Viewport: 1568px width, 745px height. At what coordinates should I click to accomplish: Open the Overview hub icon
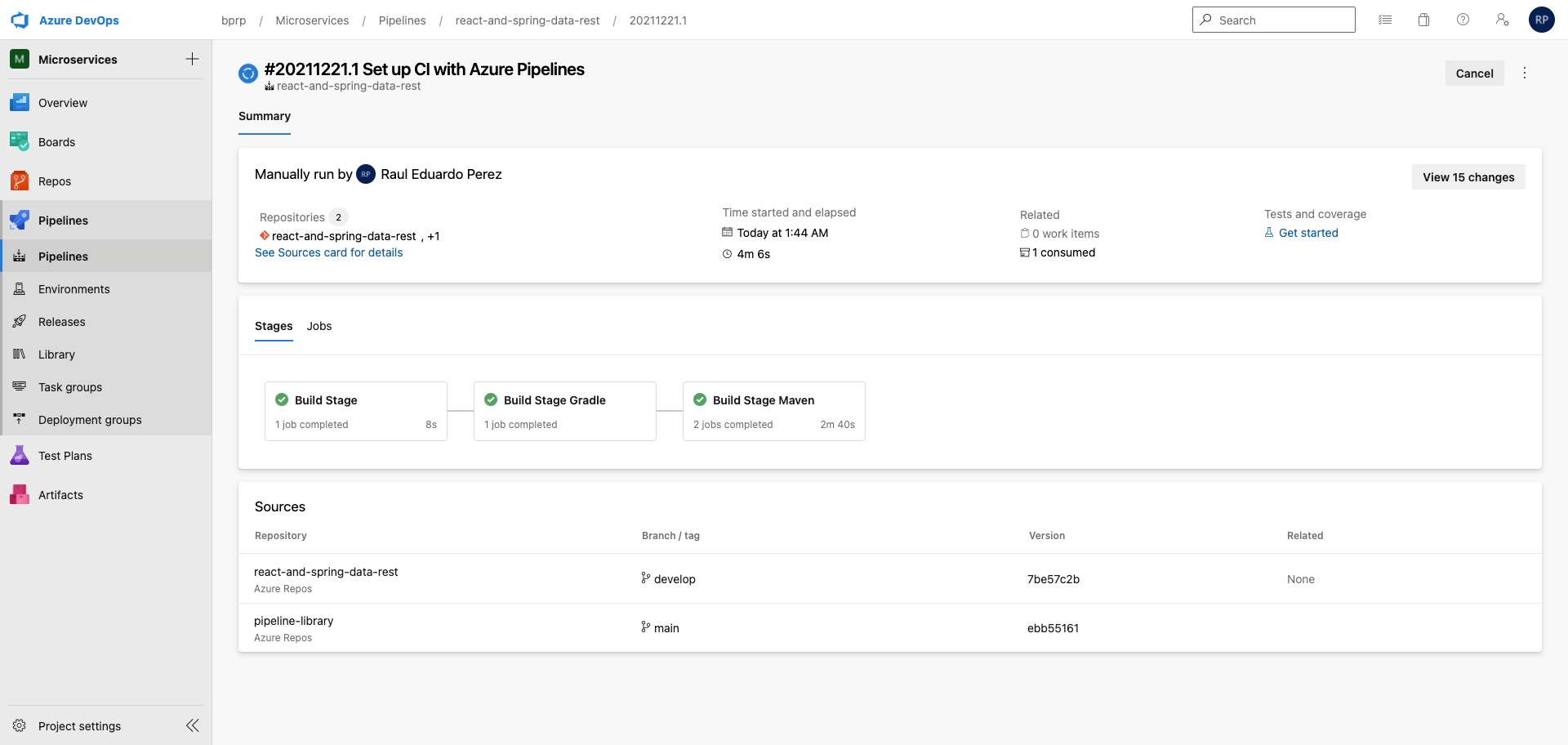click(20, 103)
